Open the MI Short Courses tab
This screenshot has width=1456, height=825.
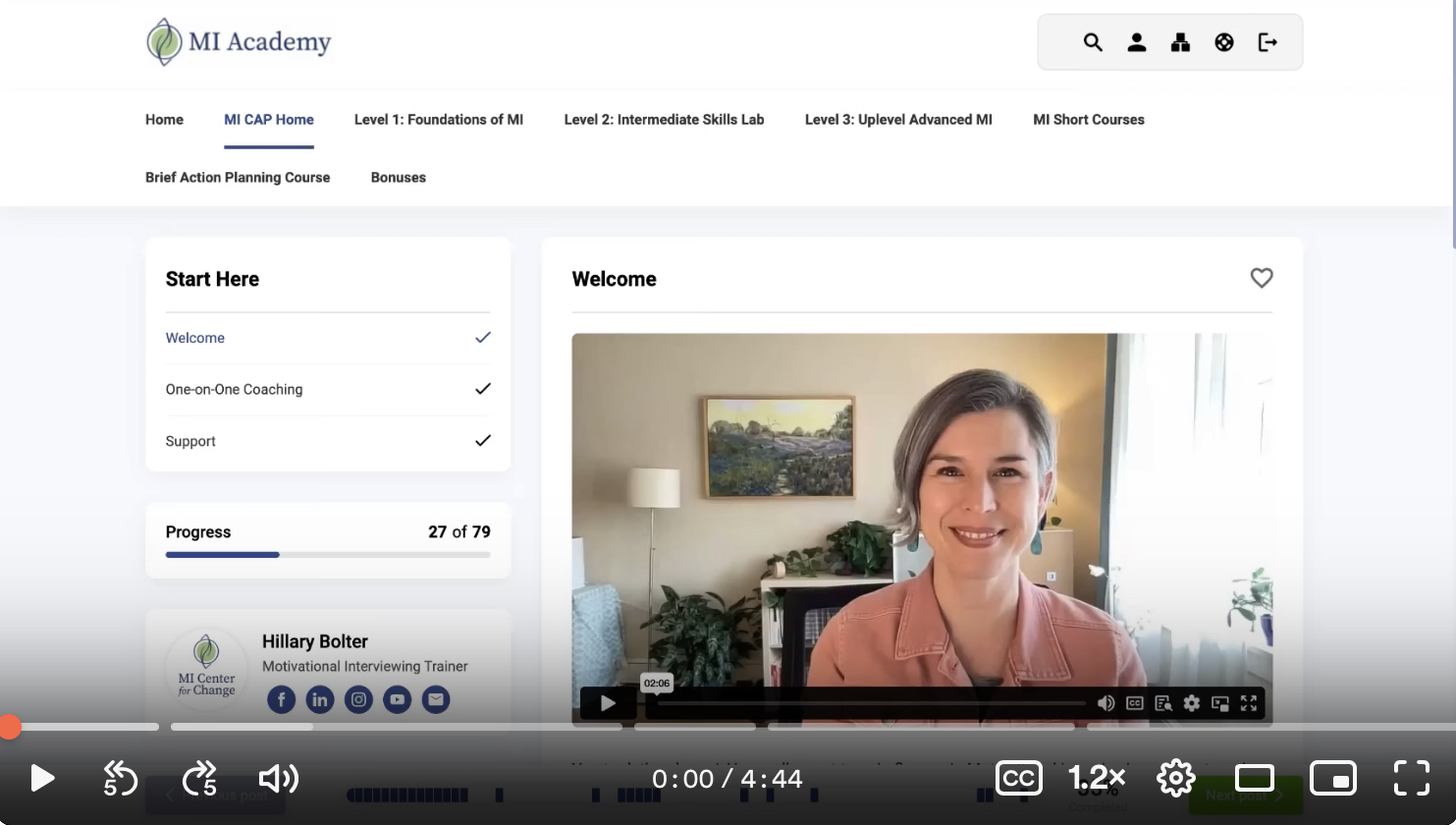(x=1088, y=120)
